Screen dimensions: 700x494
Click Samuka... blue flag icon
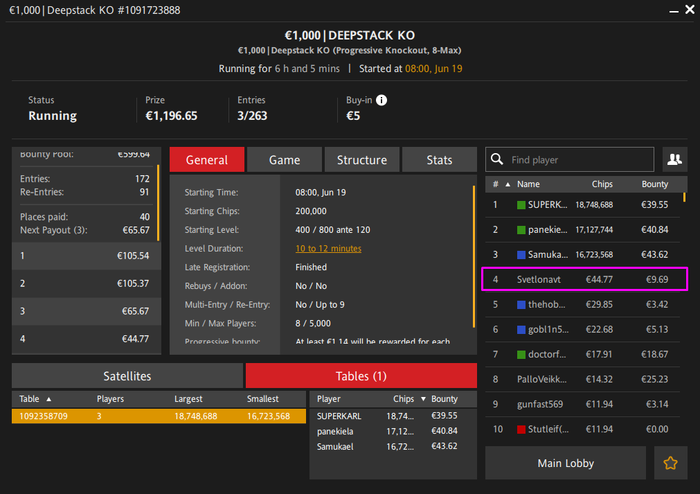click(521, 255)
